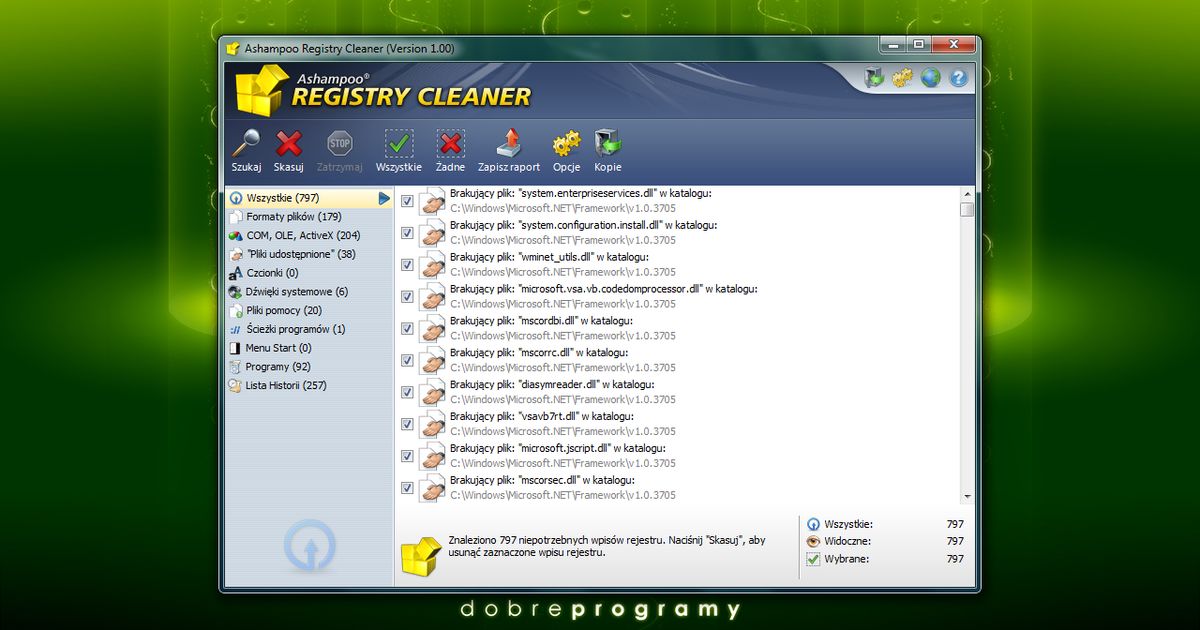Click the help question mark icon
Viewport: 1200px width, 630px height.
(x=958, y=78)
